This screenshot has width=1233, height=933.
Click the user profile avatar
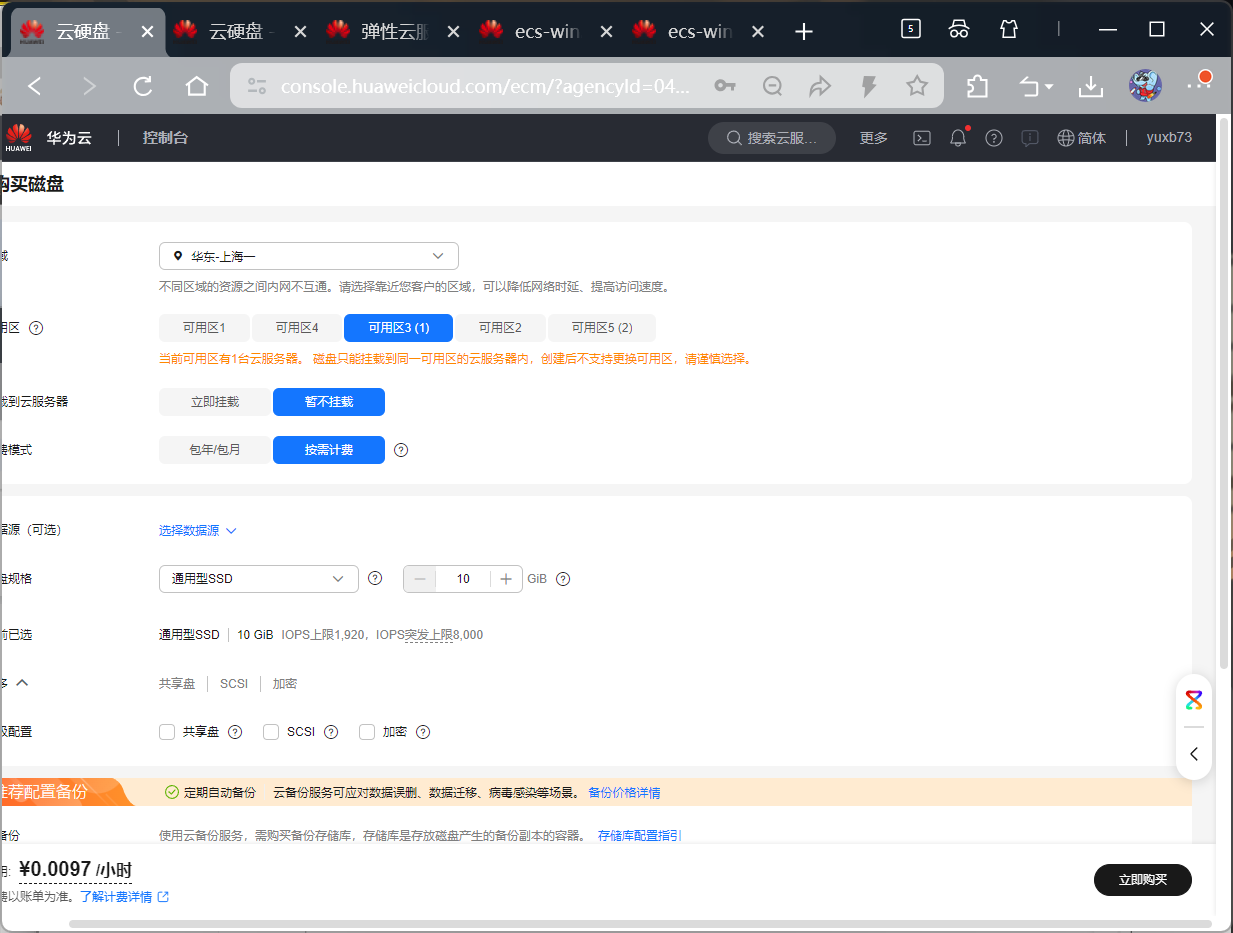pyautogui.click(x=1145, y=86)
